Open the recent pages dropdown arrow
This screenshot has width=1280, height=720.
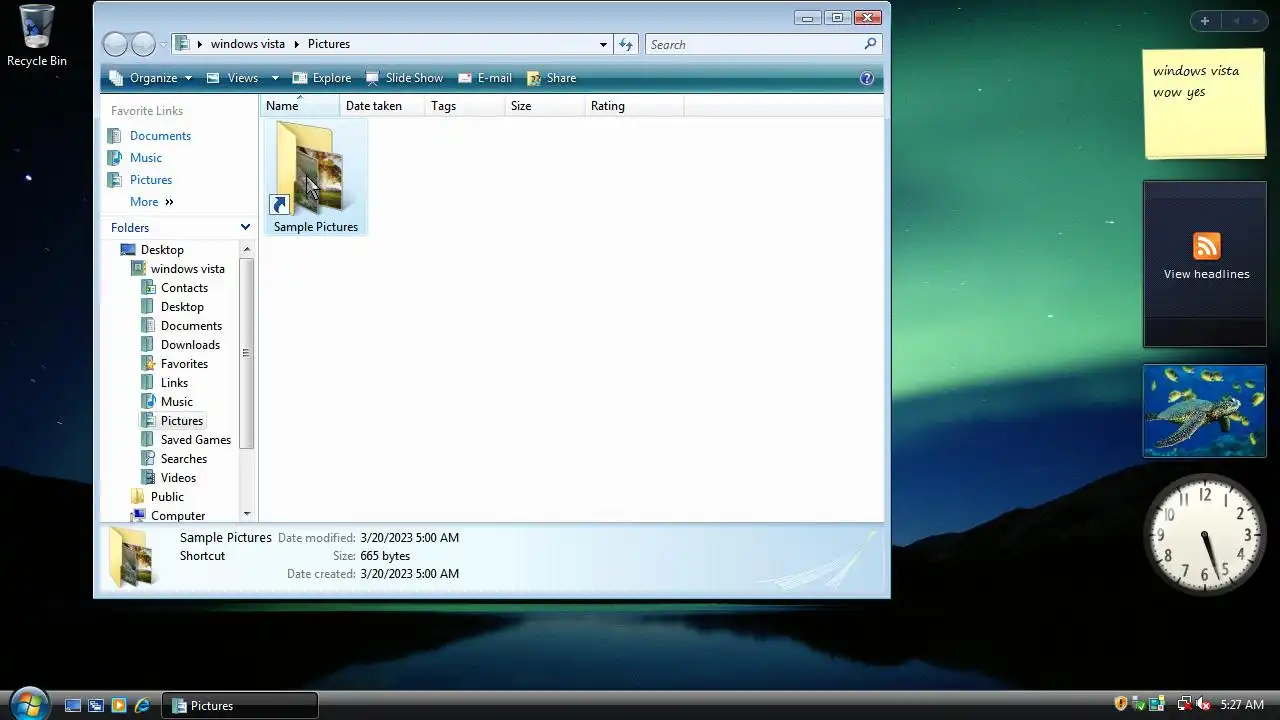[x=163, y=45]
